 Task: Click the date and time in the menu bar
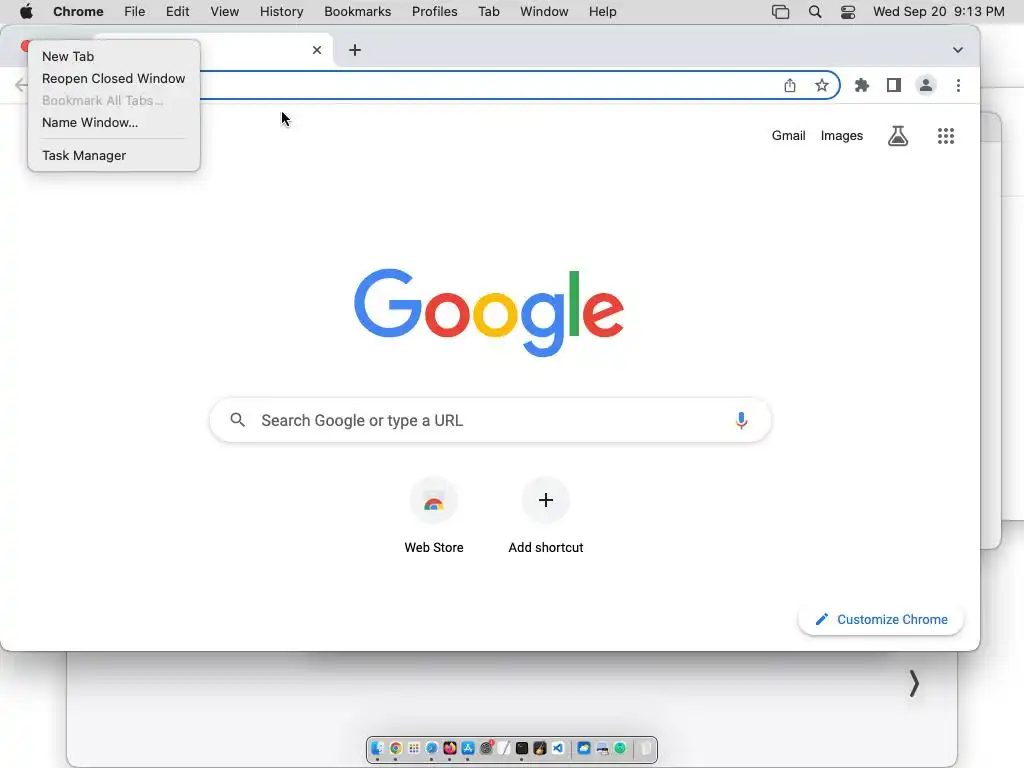tap(938, 12)
